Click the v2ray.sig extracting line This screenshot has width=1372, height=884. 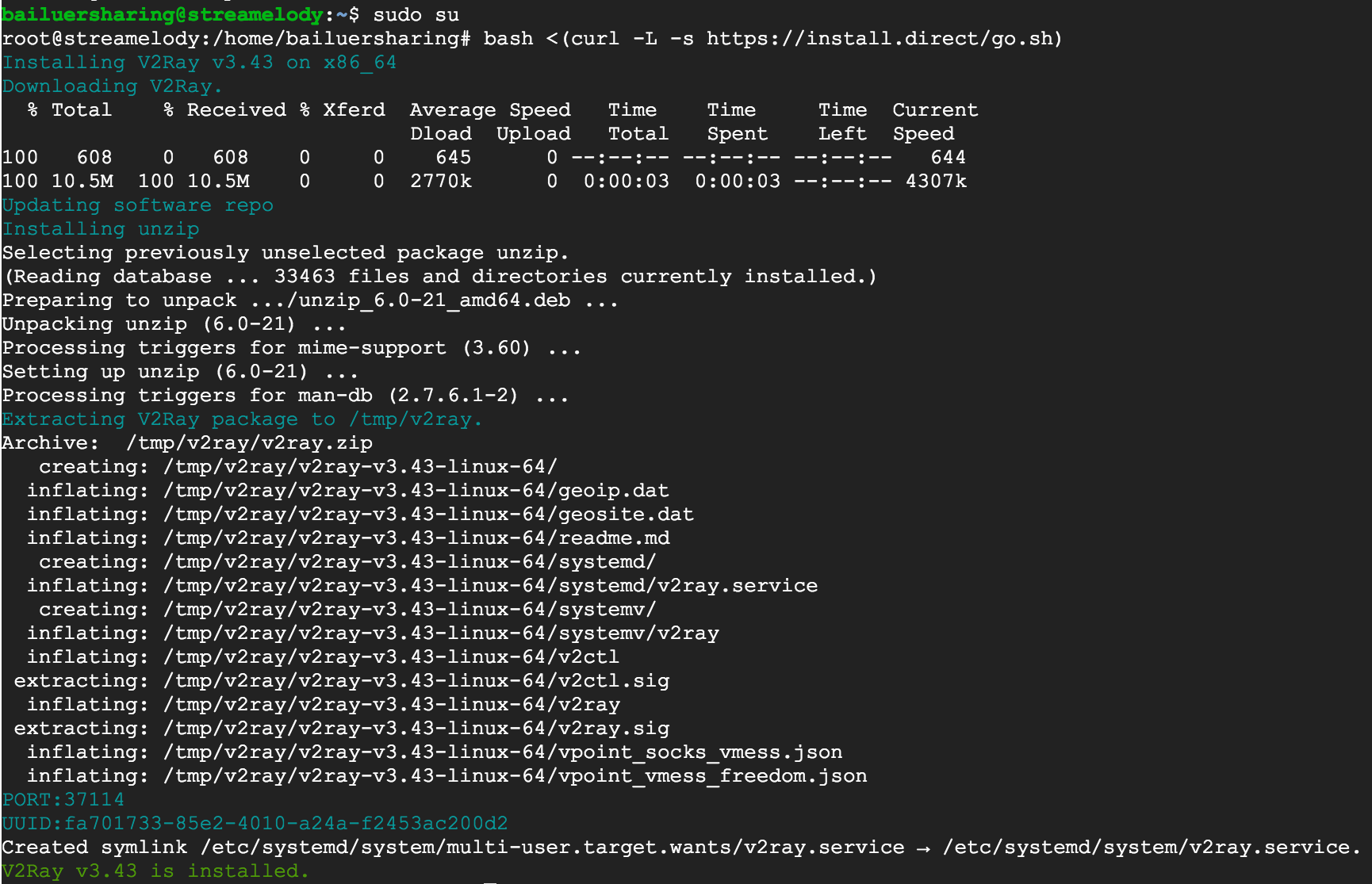(x=342, y=729)
